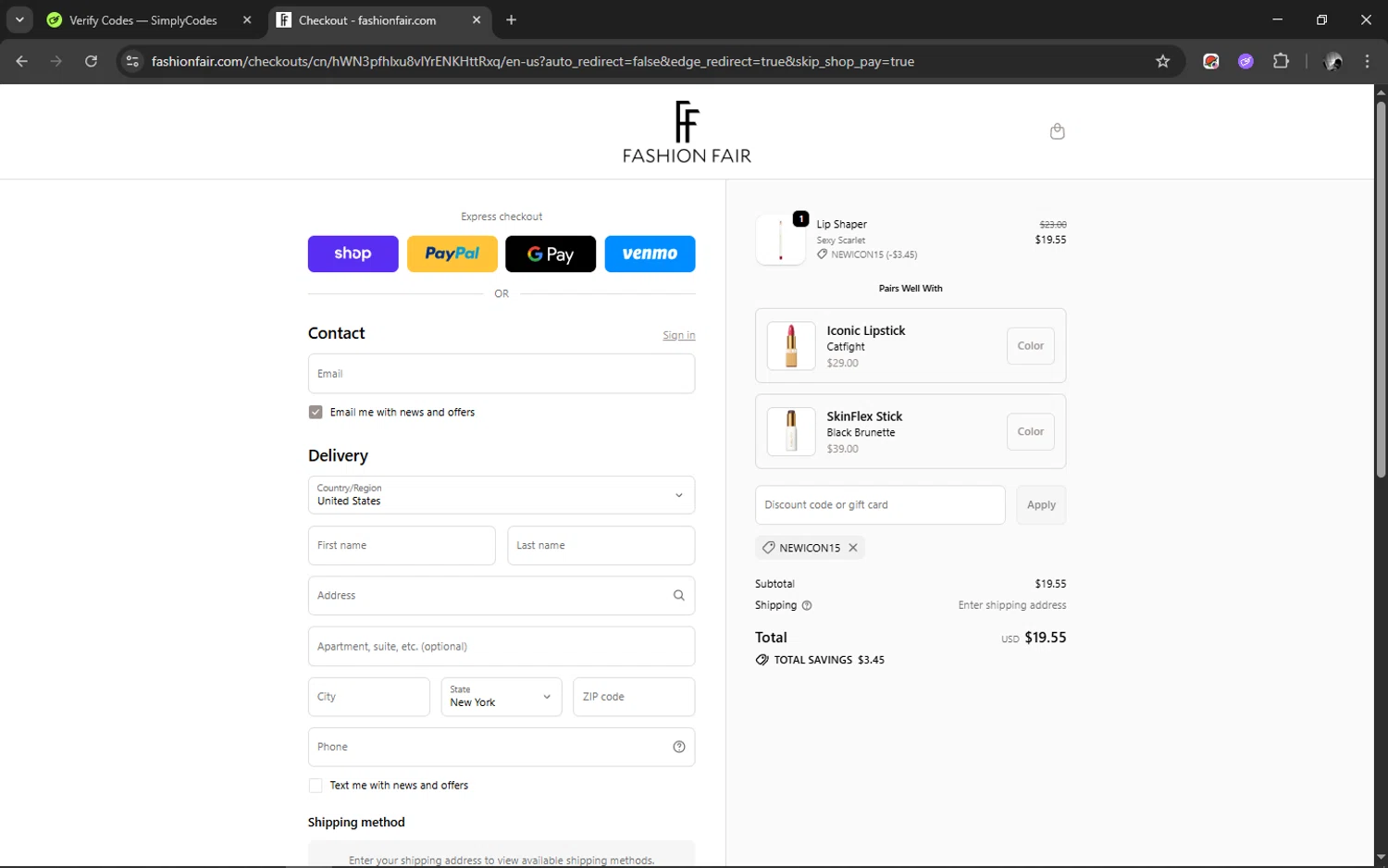
Task: Click the browser address bar URL
Action: pyautogui.click(x=533, y=61)
